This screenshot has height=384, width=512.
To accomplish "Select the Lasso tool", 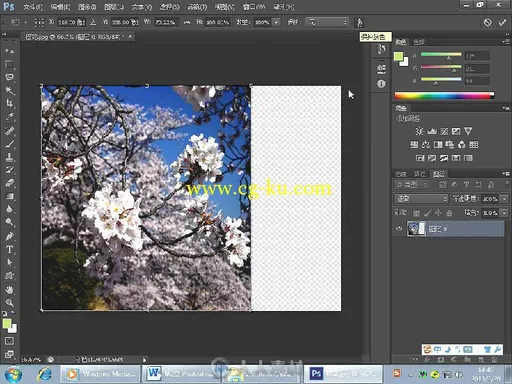I will tap(9, 77).
